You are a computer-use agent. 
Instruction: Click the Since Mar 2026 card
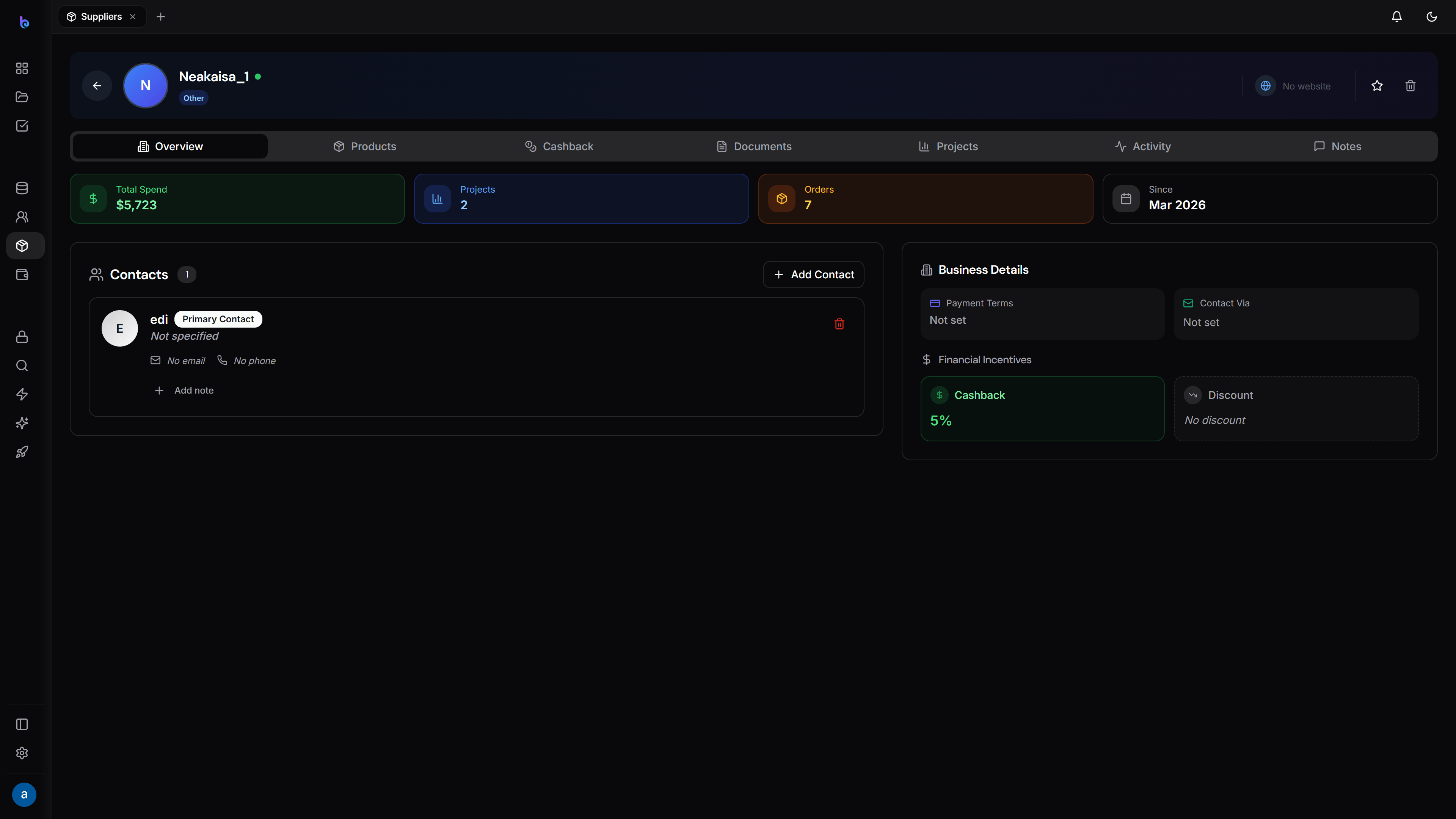(x=1270, y=198)
